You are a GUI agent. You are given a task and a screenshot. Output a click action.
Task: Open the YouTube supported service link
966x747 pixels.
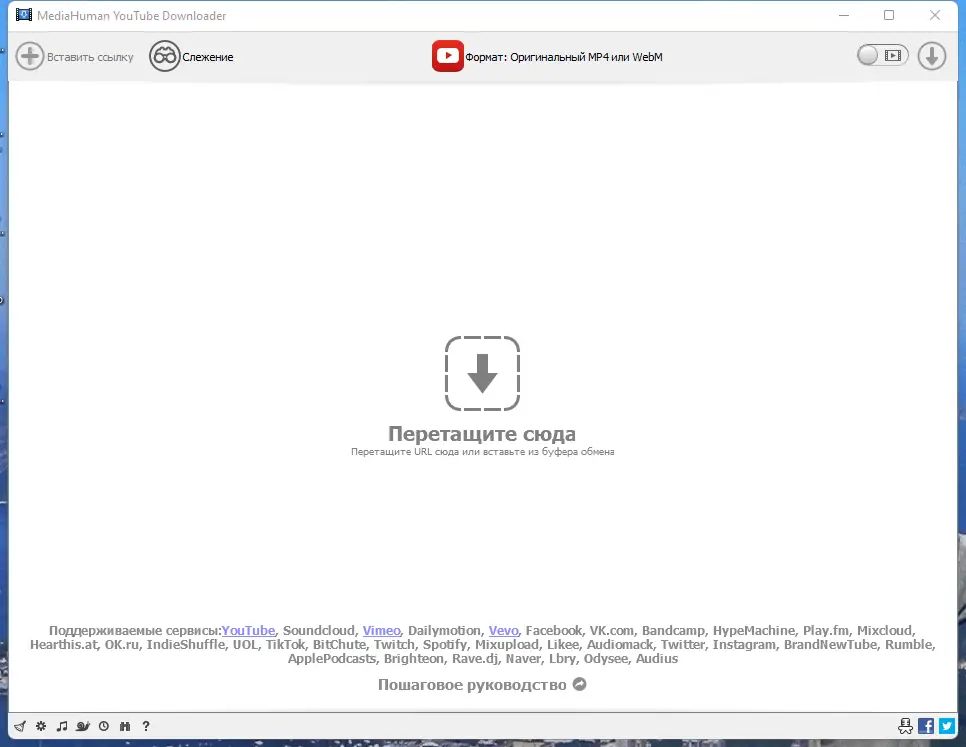click(248, 631)
